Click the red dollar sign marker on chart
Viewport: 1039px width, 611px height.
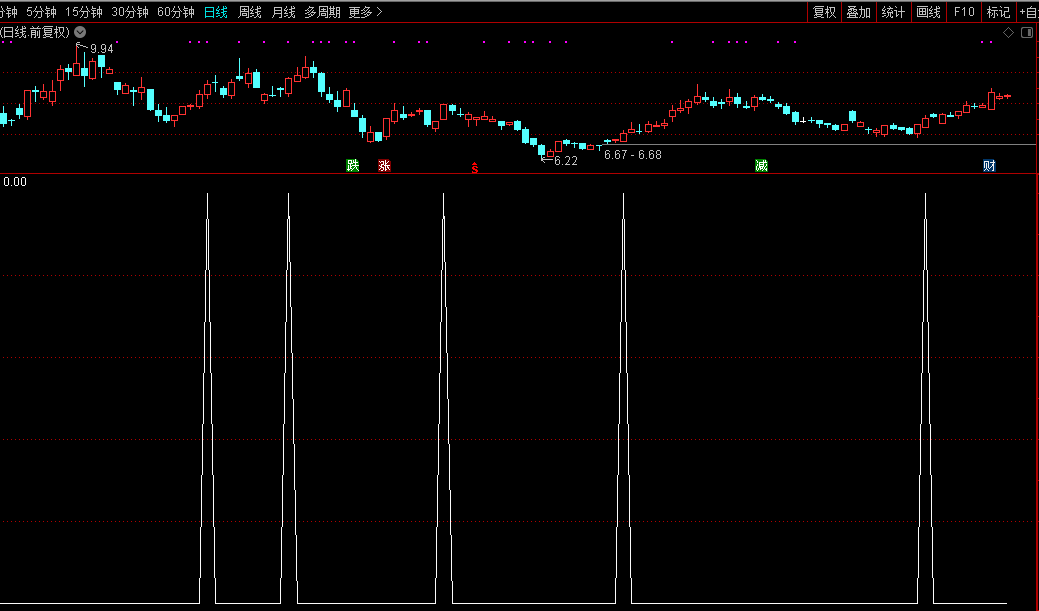475,167
